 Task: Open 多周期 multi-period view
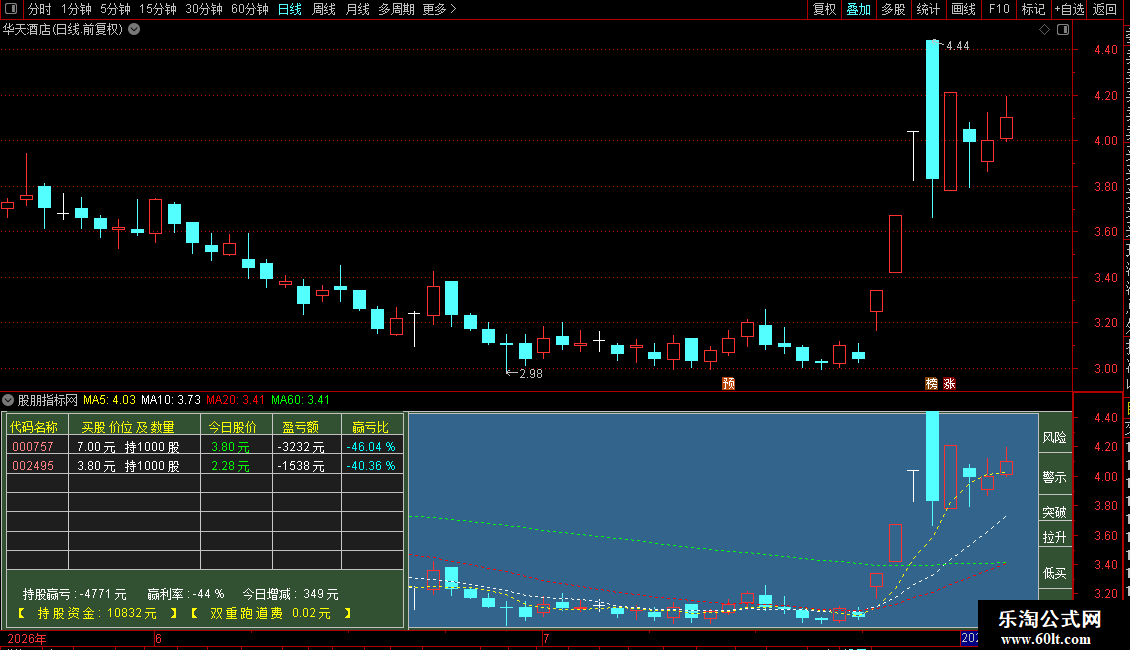click(396, 9)
